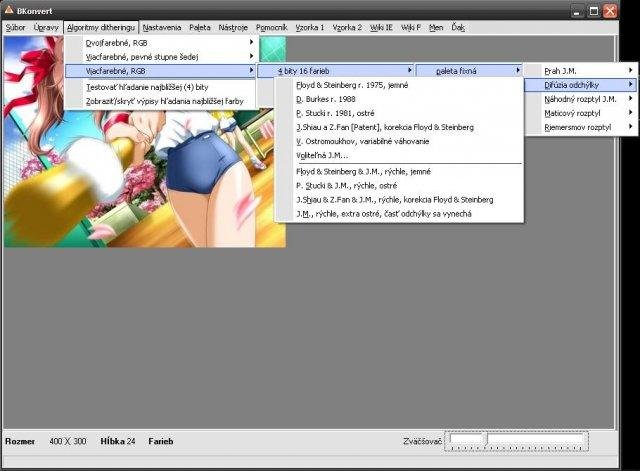Choose J.Shiau & Z.Fan & J.M., rýchle
Screen dimensions: 640x471
[399, 200]
